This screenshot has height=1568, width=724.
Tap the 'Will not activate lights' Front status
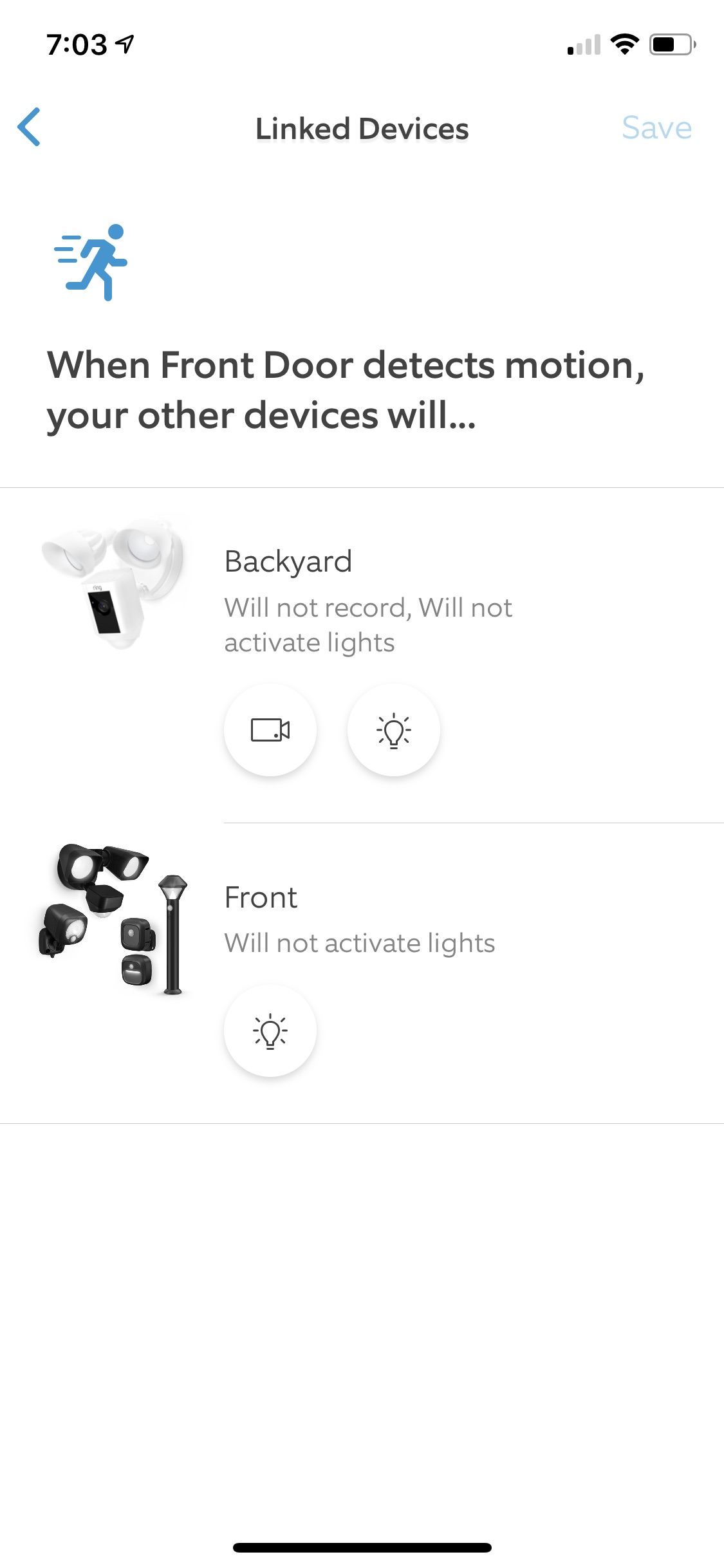[359, 943]
